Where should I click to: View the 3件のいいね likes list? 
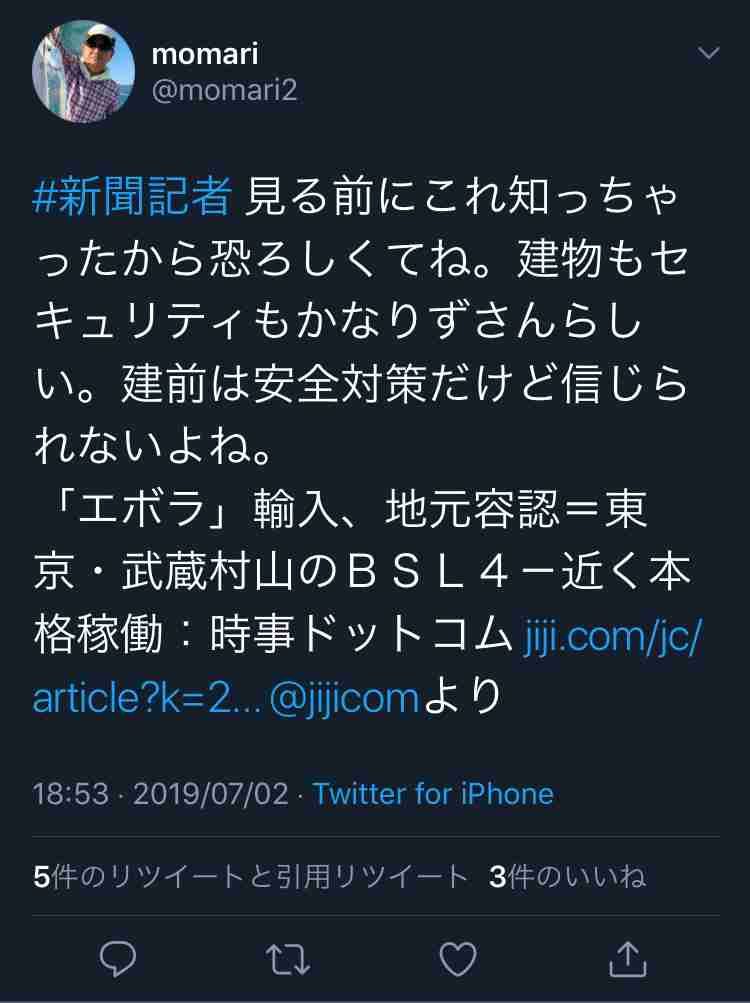pos(567,876)
